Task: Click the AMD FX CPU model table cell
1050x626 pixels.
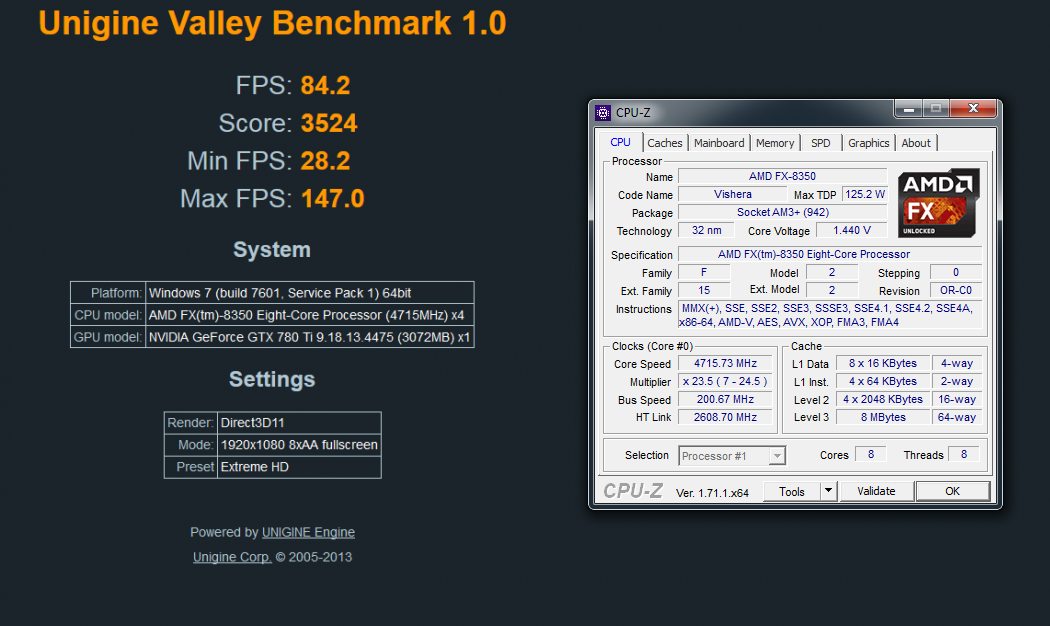Action: click(310, 315)
